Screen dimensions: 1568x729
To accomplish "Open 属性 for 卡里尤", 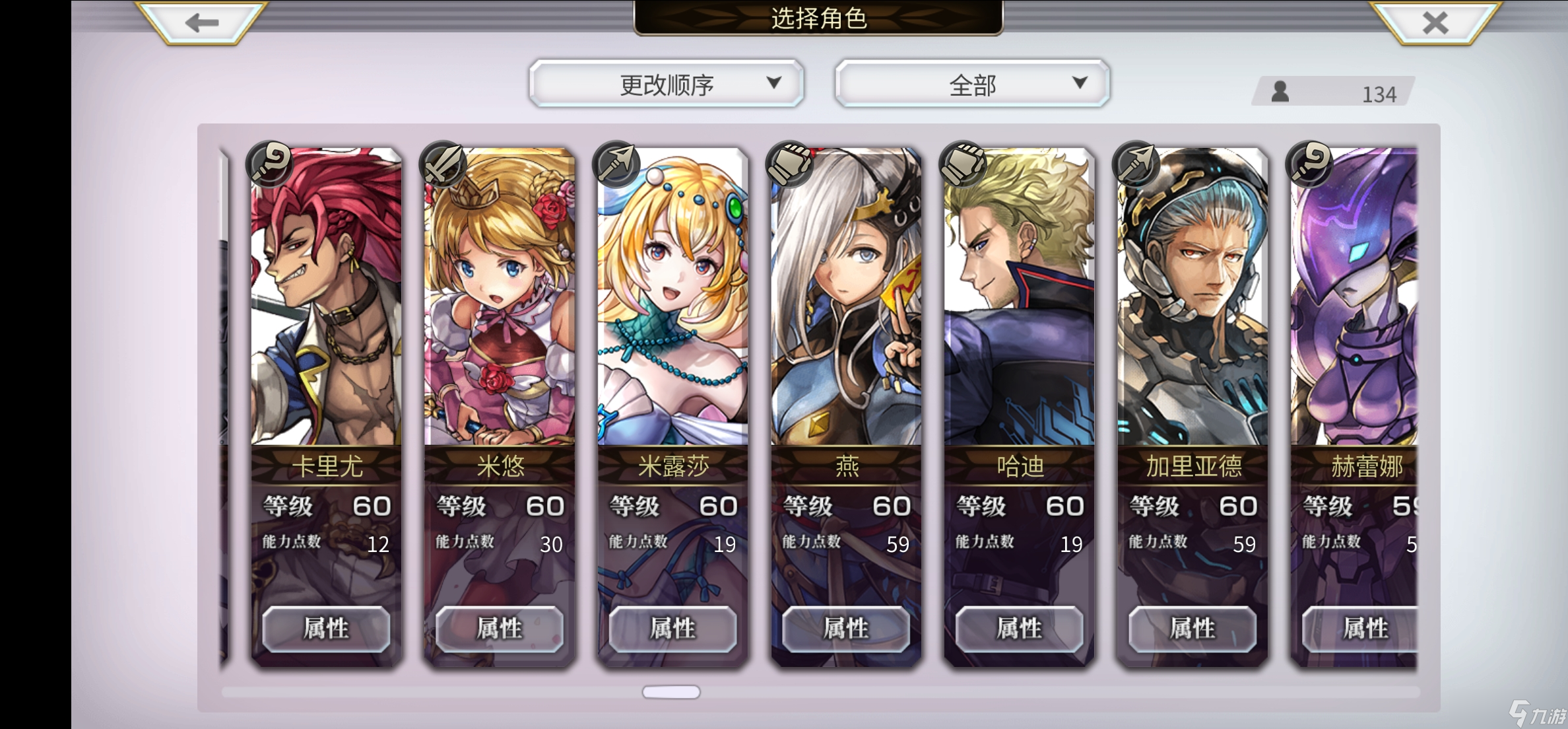I will 326,628.
